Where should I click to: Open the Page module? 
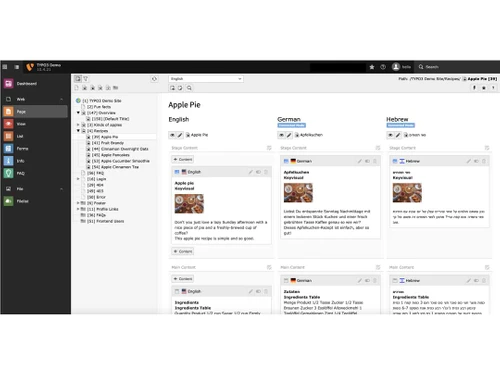point(35,112)
